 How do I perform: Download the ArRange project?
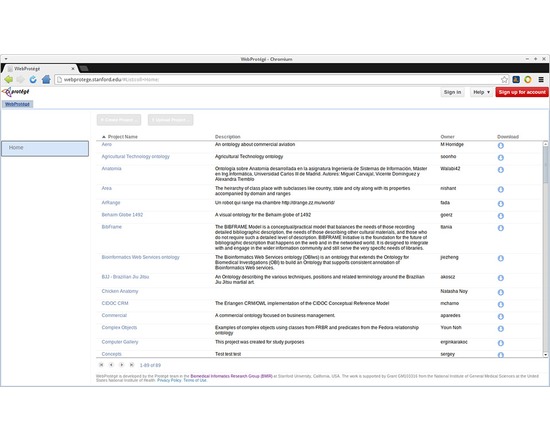click(x=501, y=204)
